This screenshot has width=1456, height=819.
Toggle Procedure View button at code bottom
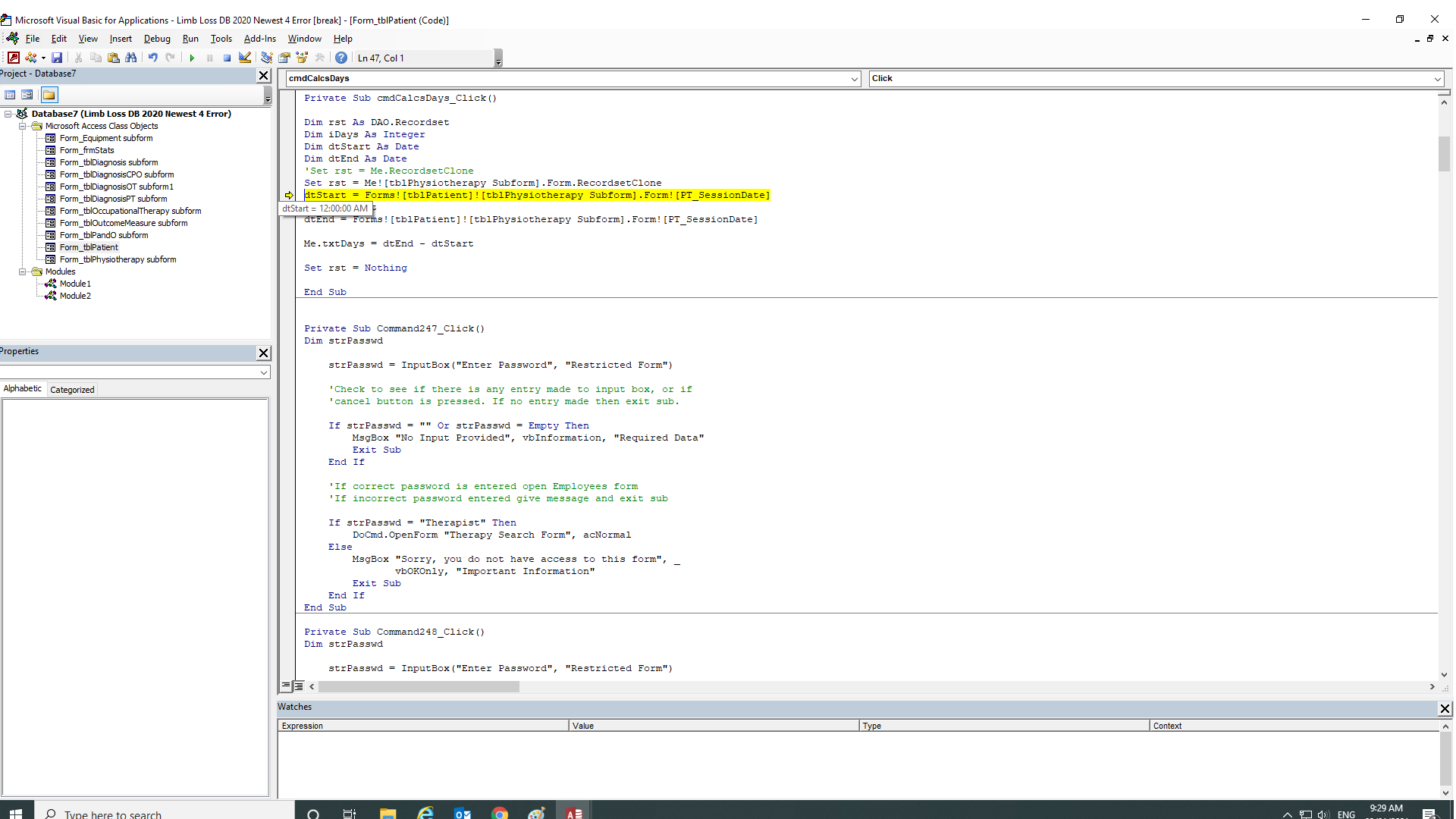click(x=287, y=686)
